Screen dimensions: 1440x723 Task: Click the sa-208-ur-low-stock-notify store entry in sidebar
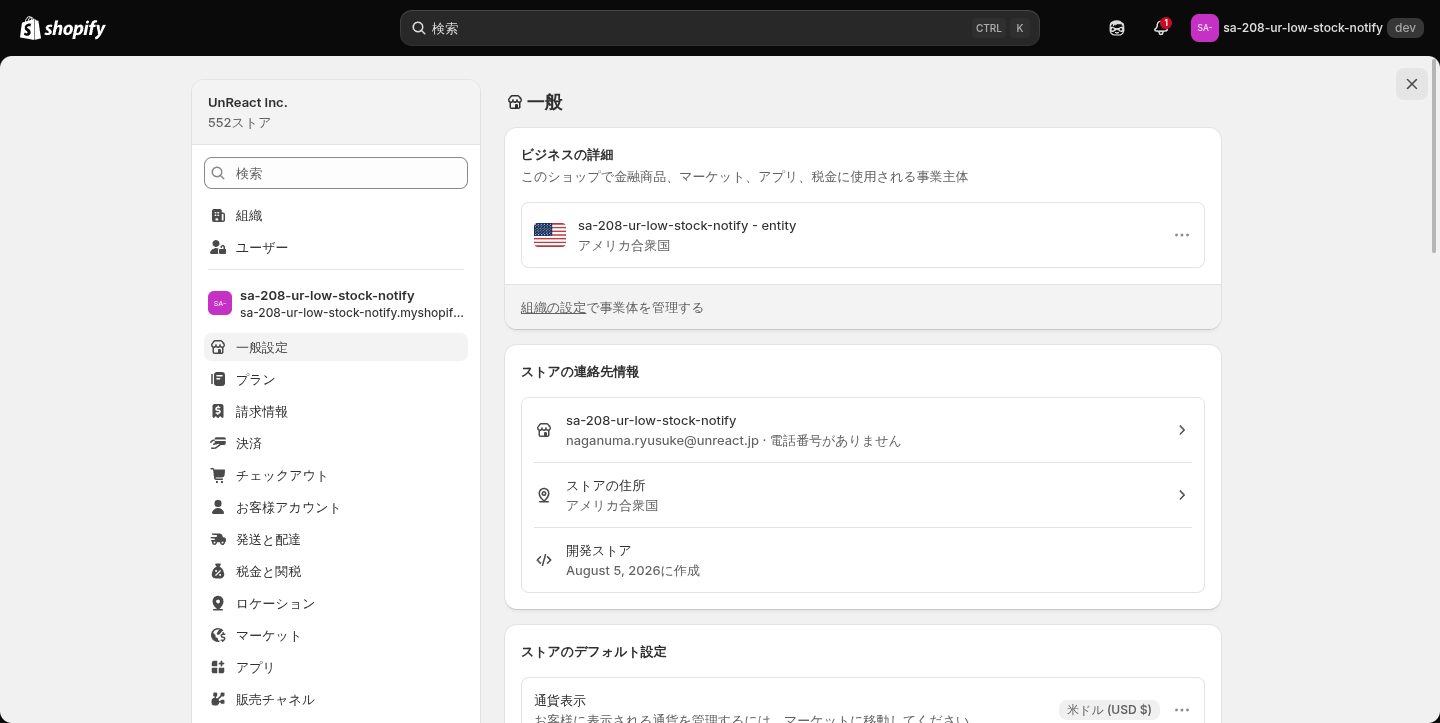click(x=336, y=304)
